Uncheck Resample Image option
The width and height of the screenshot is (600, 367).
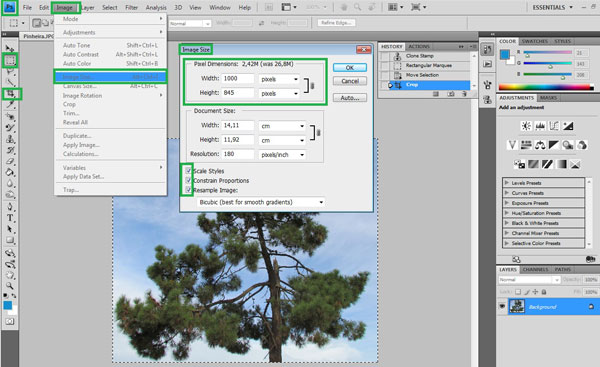[x=188, y=190]
